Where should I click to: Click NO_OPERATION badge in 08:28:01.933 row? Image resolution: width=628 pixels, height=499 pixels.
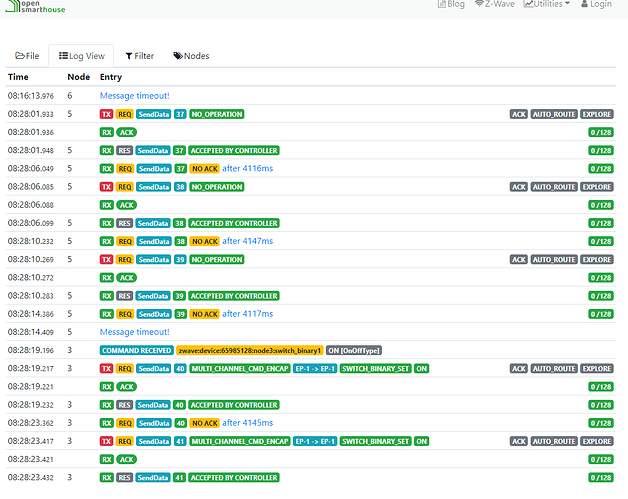(x=217, y=114)
